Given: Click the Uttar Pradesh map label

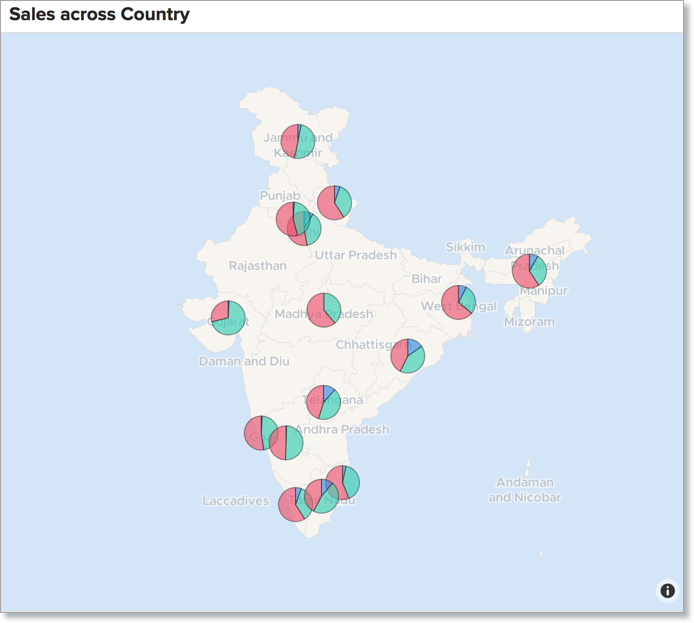Looking at the screenshot, I should click(x=355, y=255).
